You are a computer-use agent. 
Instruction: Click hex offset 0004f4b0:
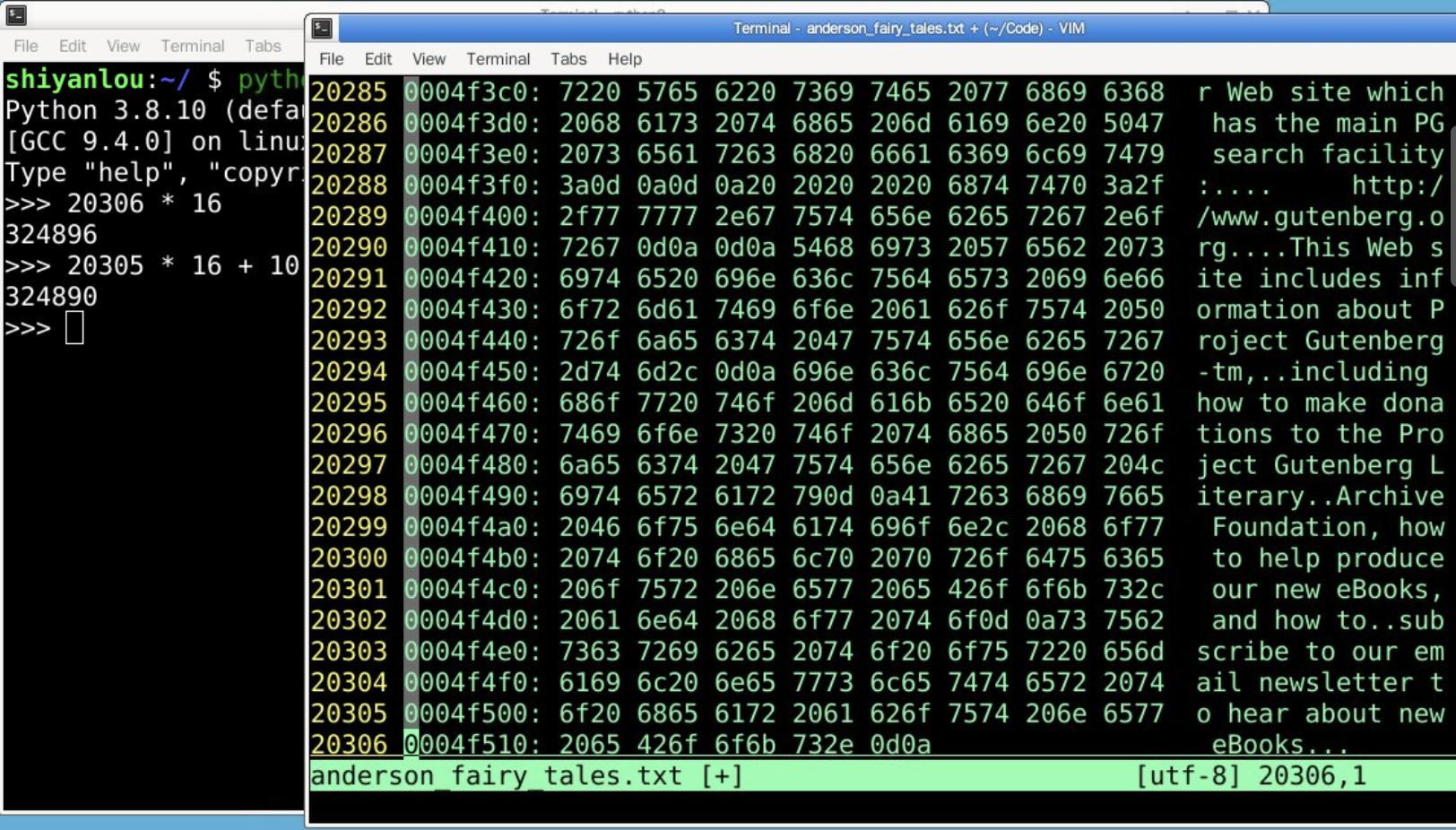[x=472, y=558]
